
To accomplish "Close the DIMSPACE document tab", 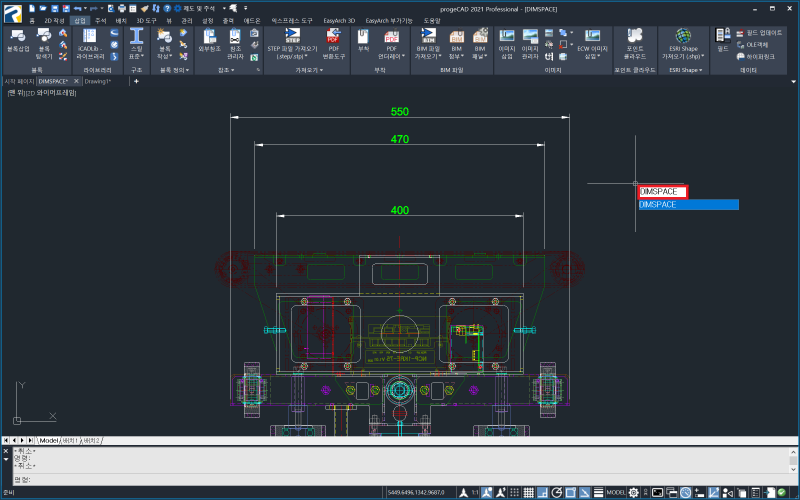I will point(76,81).
